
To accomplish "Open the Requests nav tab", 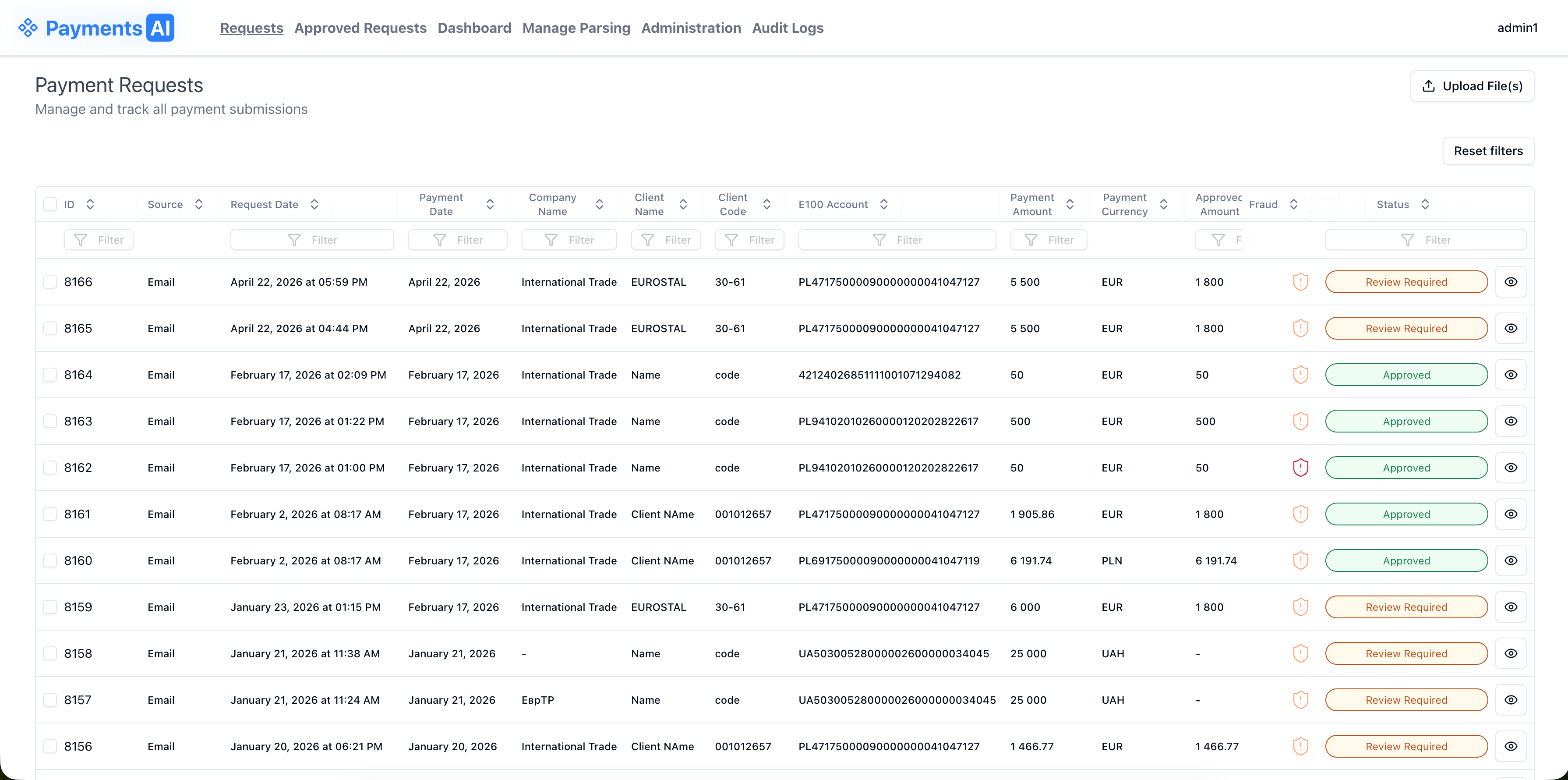I will click(252, 28).
